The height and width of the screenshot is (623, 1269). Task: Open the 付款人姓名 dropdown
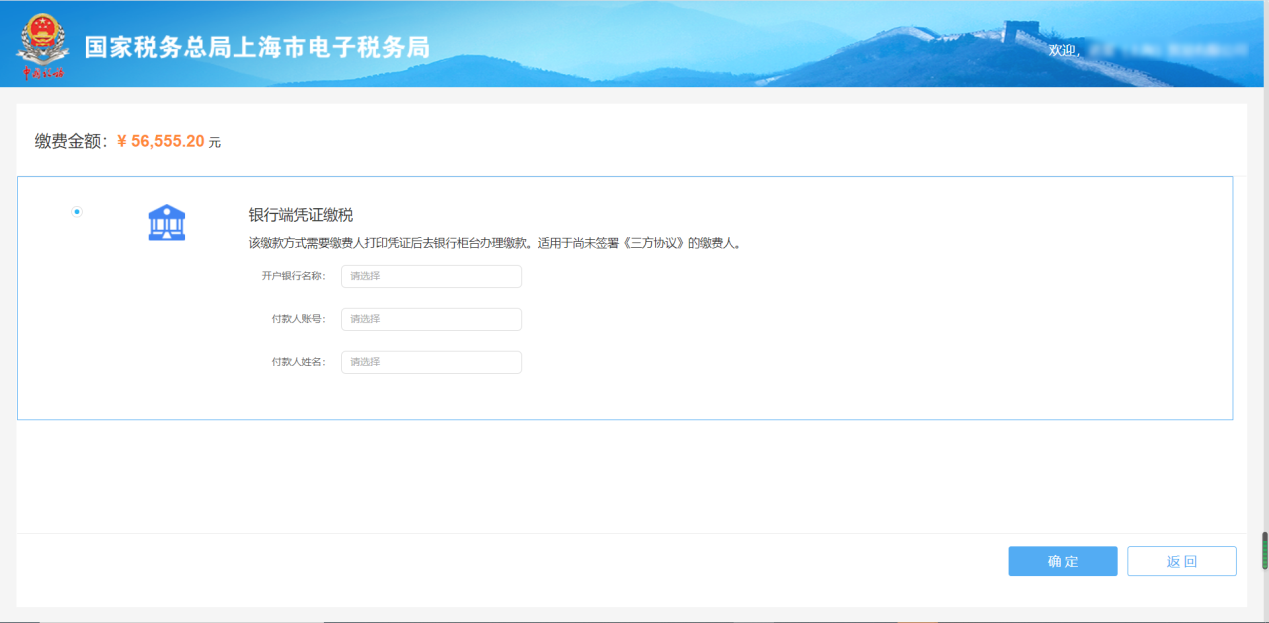click(431, 362)
